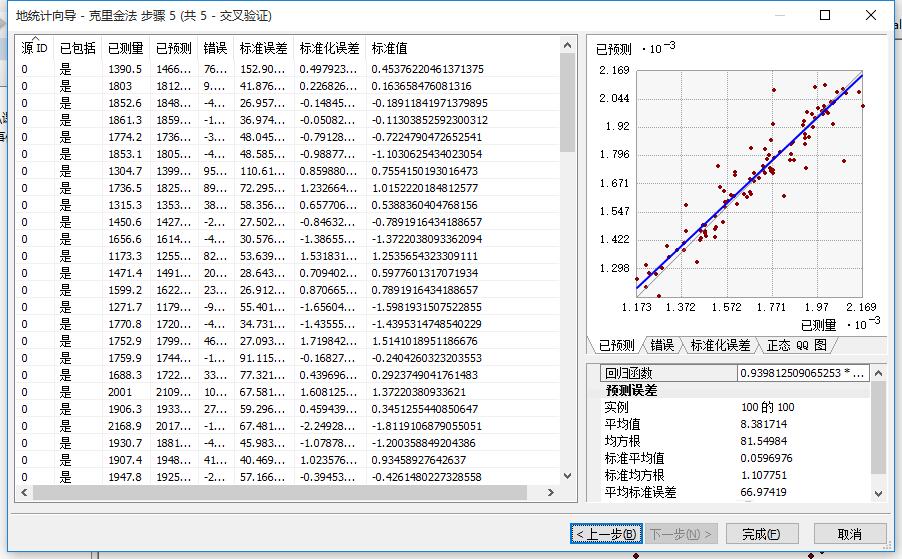Select measured value 1906.3
902x559 pixels.
click(125, 409)
